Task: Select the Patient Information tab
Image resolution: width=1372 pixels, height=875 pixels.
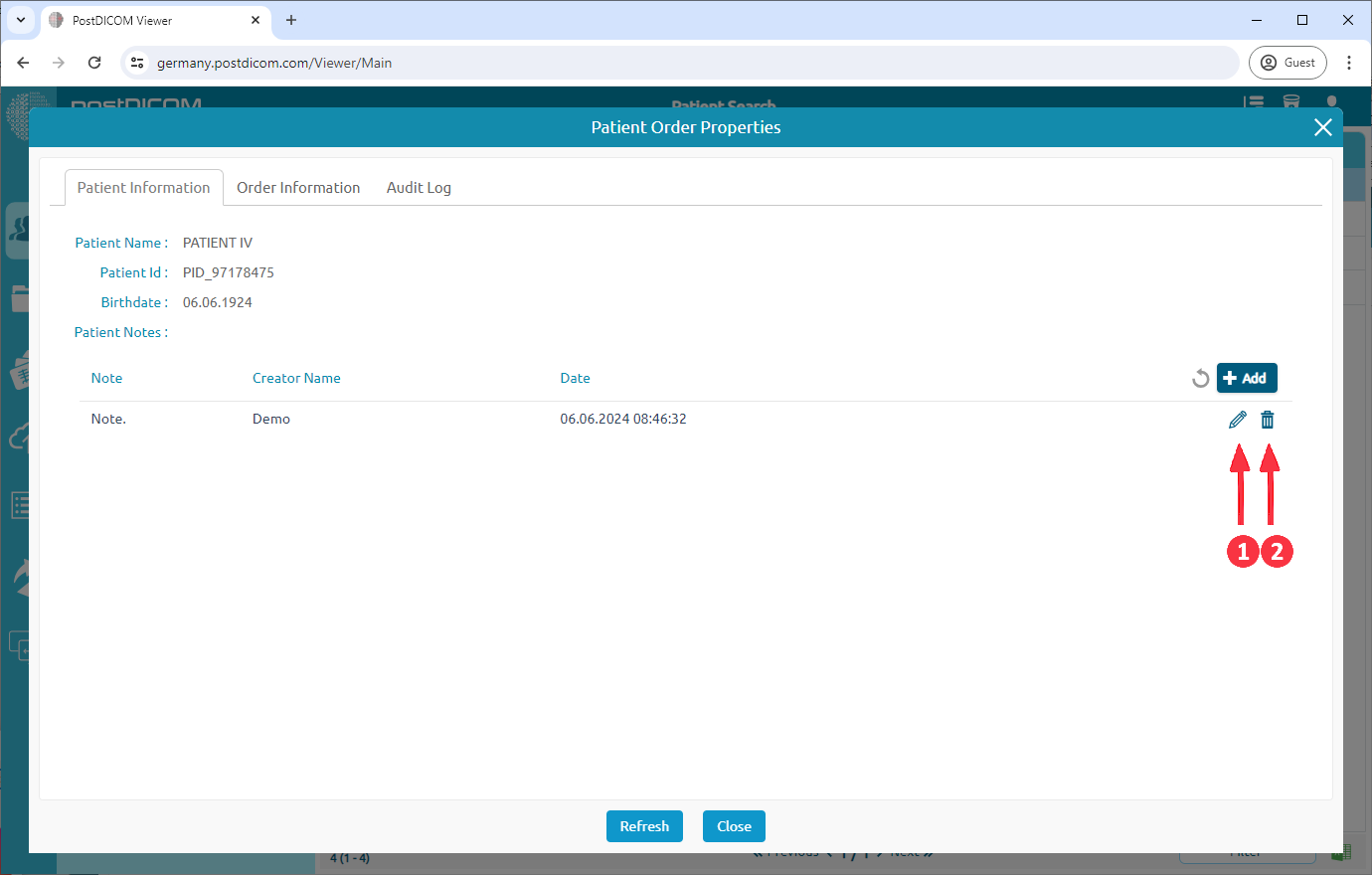Action: pos(144,188)
